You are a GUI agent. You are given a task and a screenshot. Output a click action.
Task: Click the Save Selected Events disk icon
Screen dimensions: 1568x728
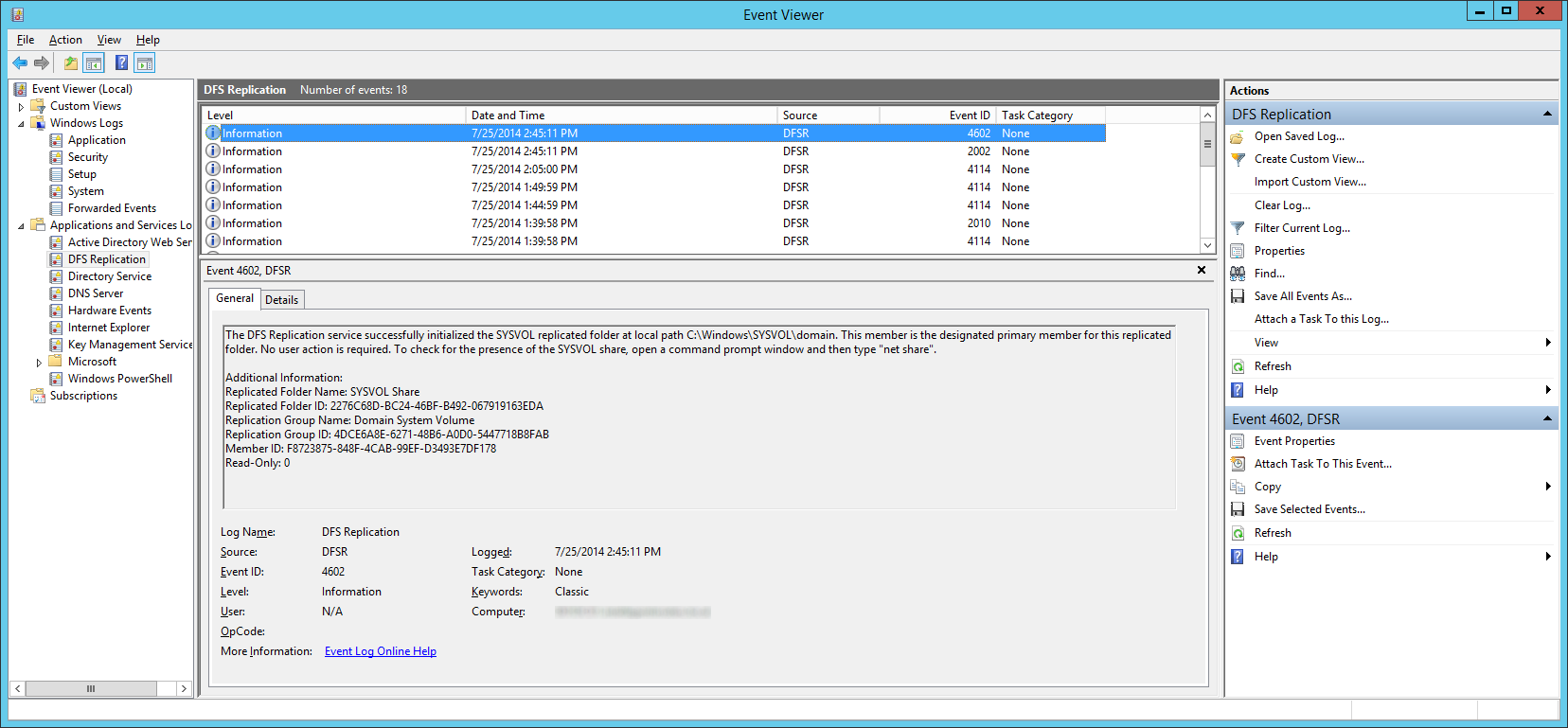pos(1238,509)
